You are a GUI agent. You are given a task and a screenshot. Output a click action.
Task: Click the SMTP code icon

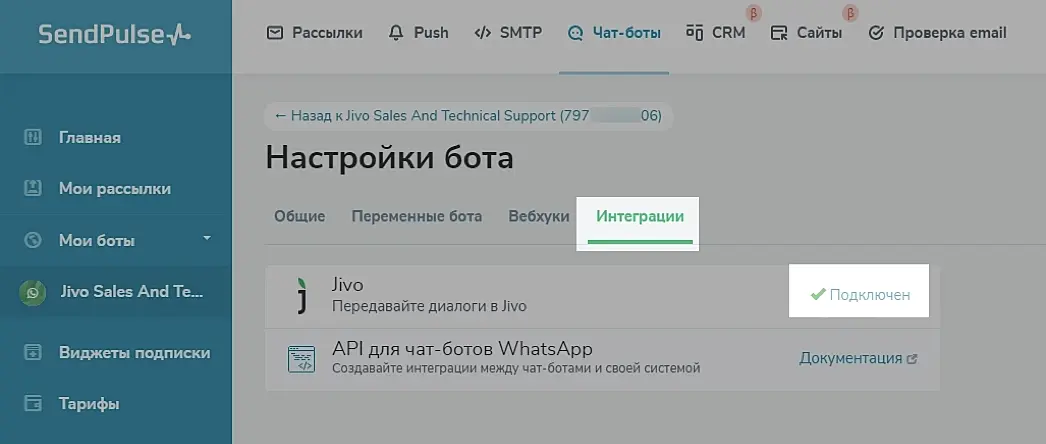pos(482,33)
